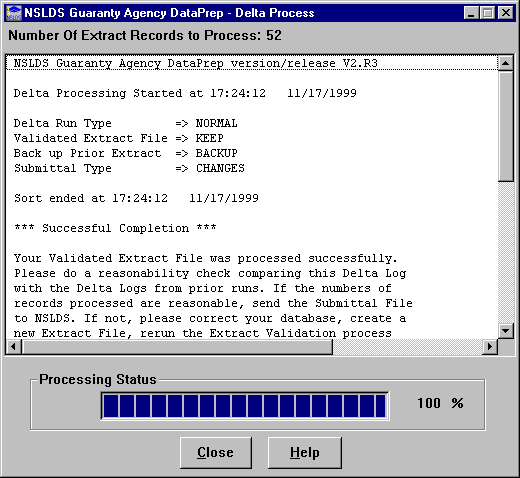Click the 'Delta Processing Started at 17:24:12' line
This screenshot has width=520, height=478.
tap(185, 93)
